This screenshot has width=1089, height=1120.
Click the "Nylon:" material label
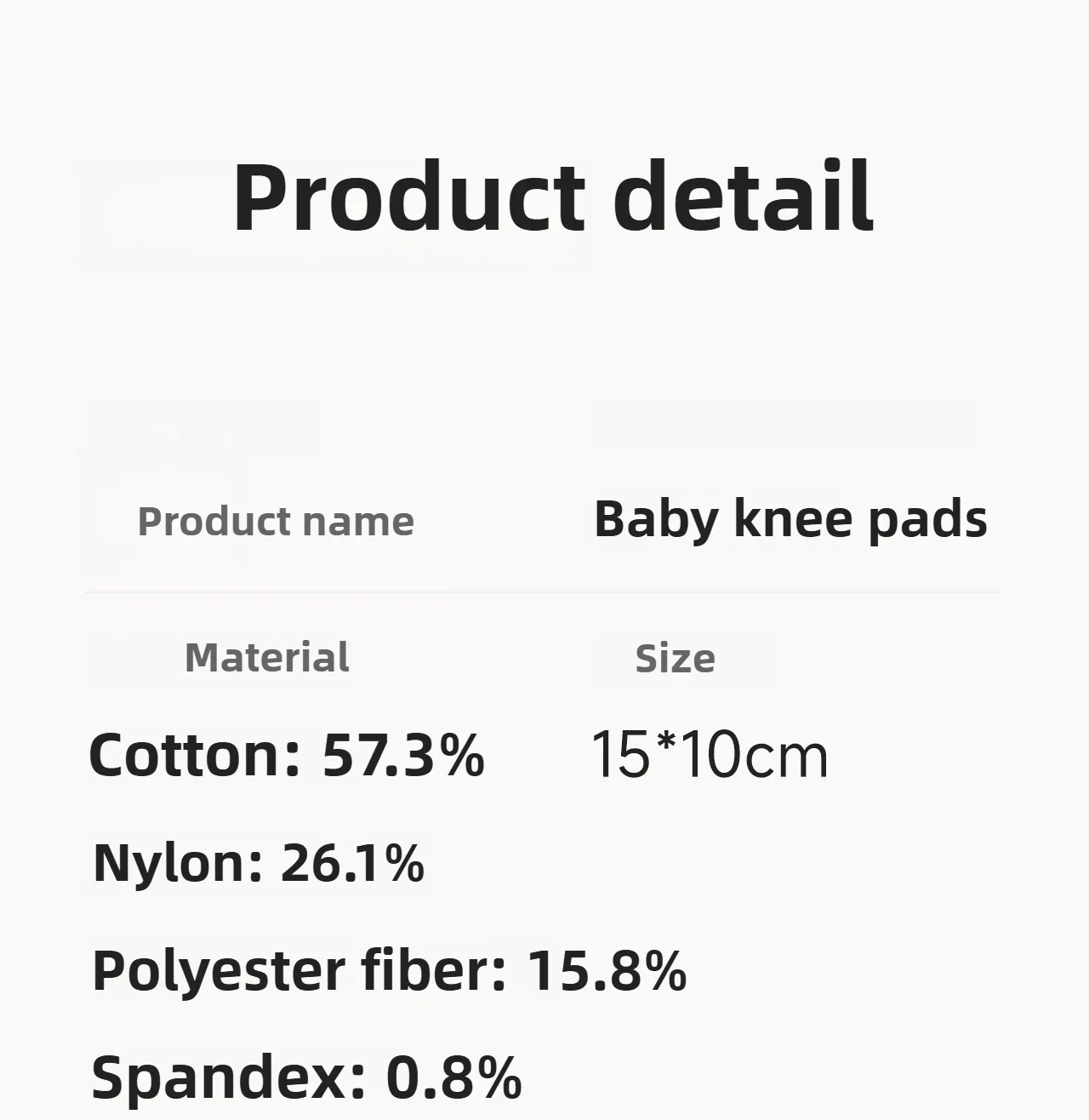click(x=178, y=862)
